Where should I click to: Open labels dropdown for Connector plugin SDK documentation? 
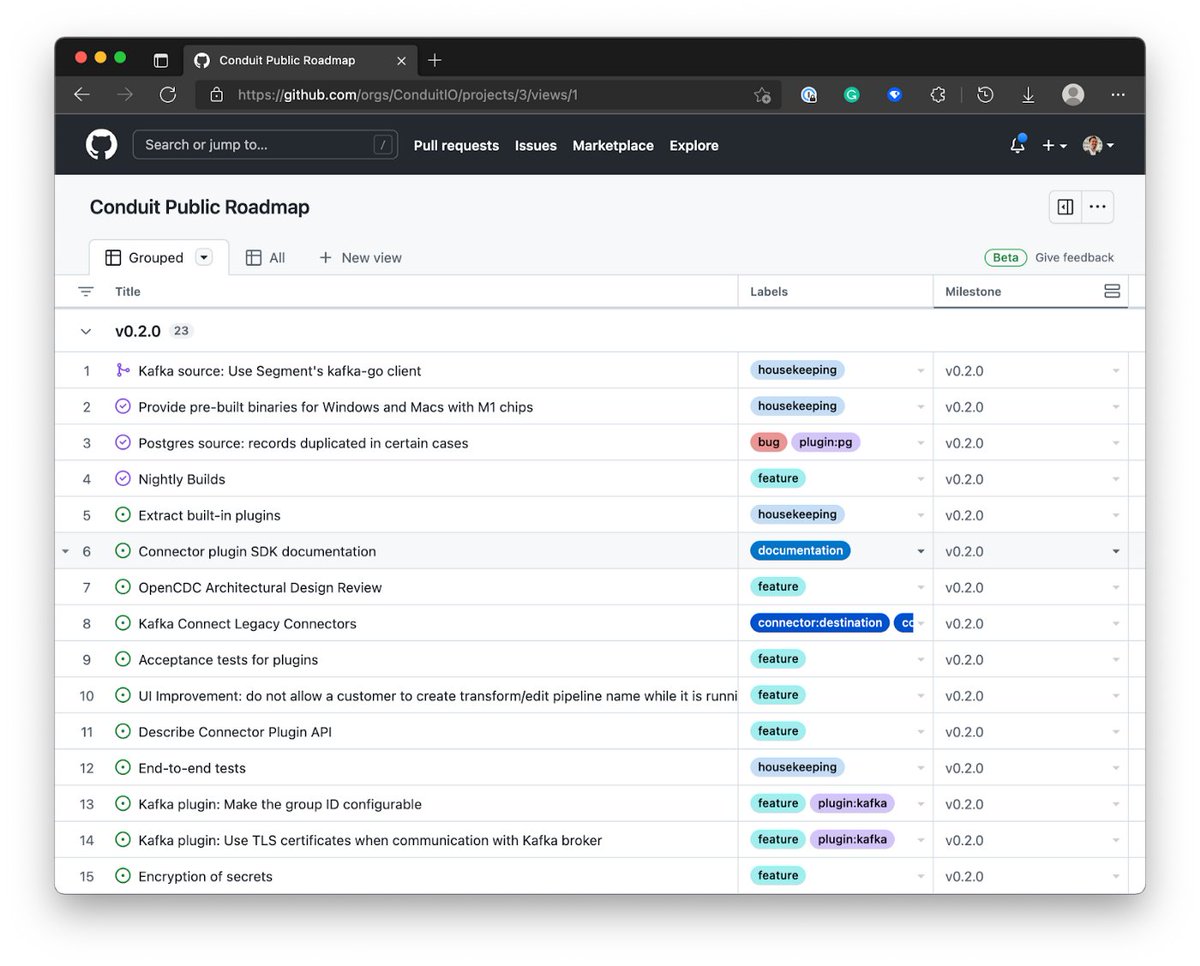click(921, 551)
